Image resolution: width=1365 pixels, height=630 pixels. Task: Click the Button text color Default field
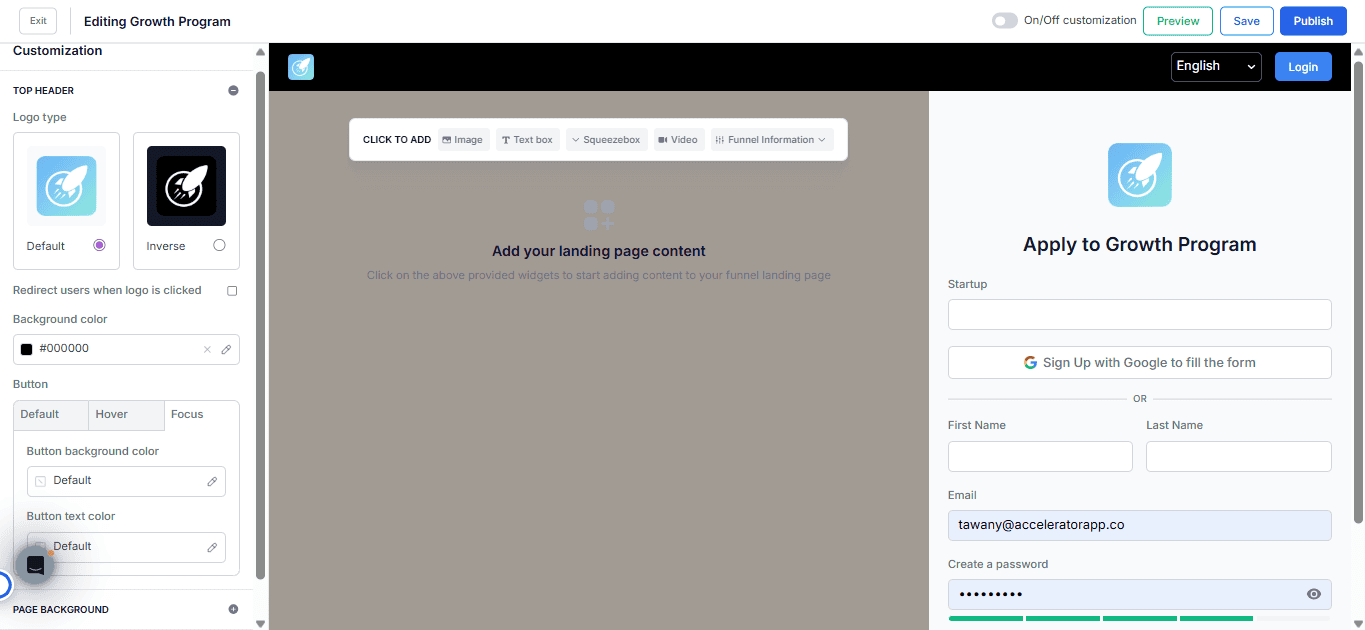click(x=126, y=547)
